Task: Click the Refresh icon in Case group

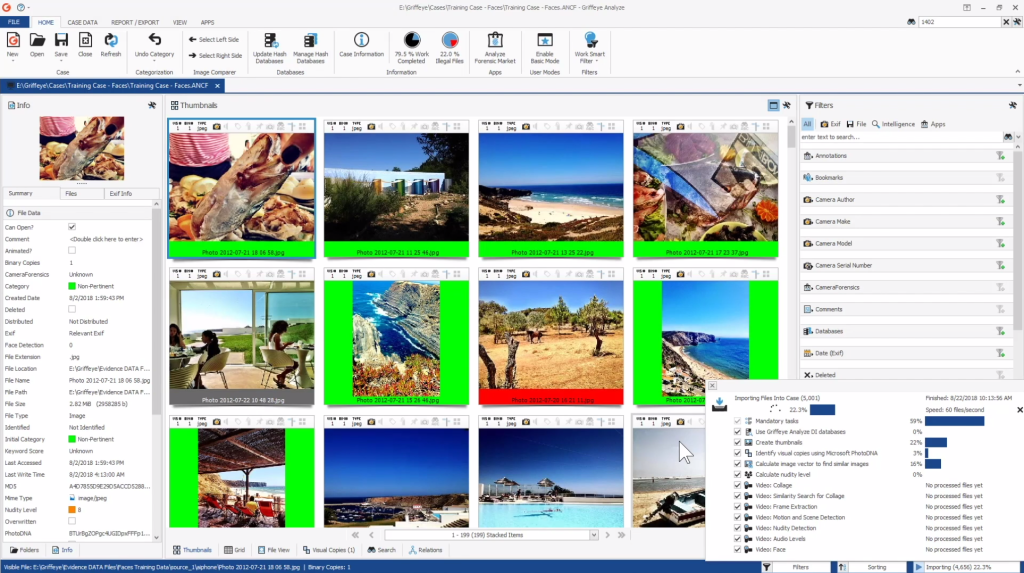Action: (x=110, y=40)
